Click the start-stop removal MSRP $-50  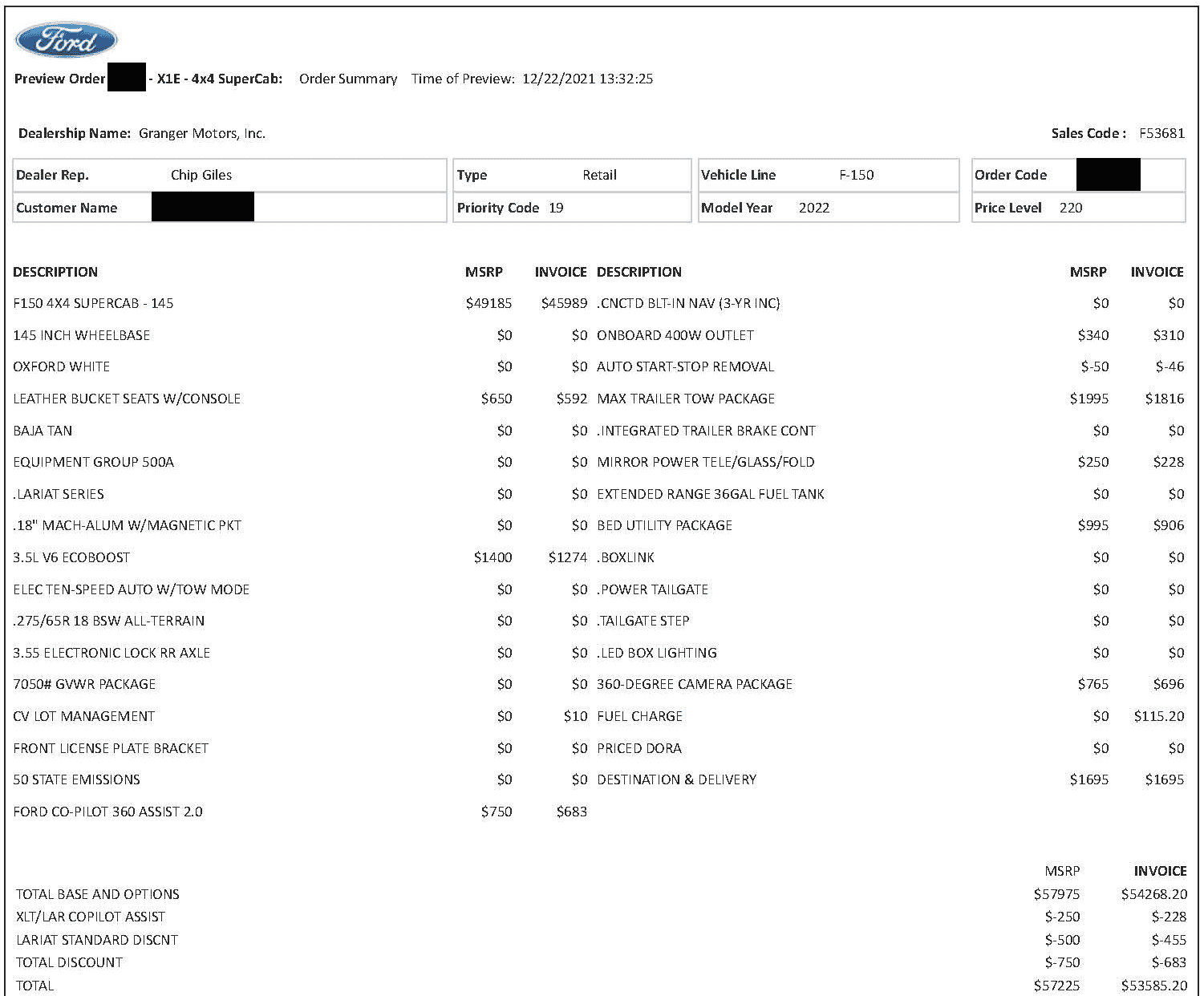click(x=1095, y=366)
